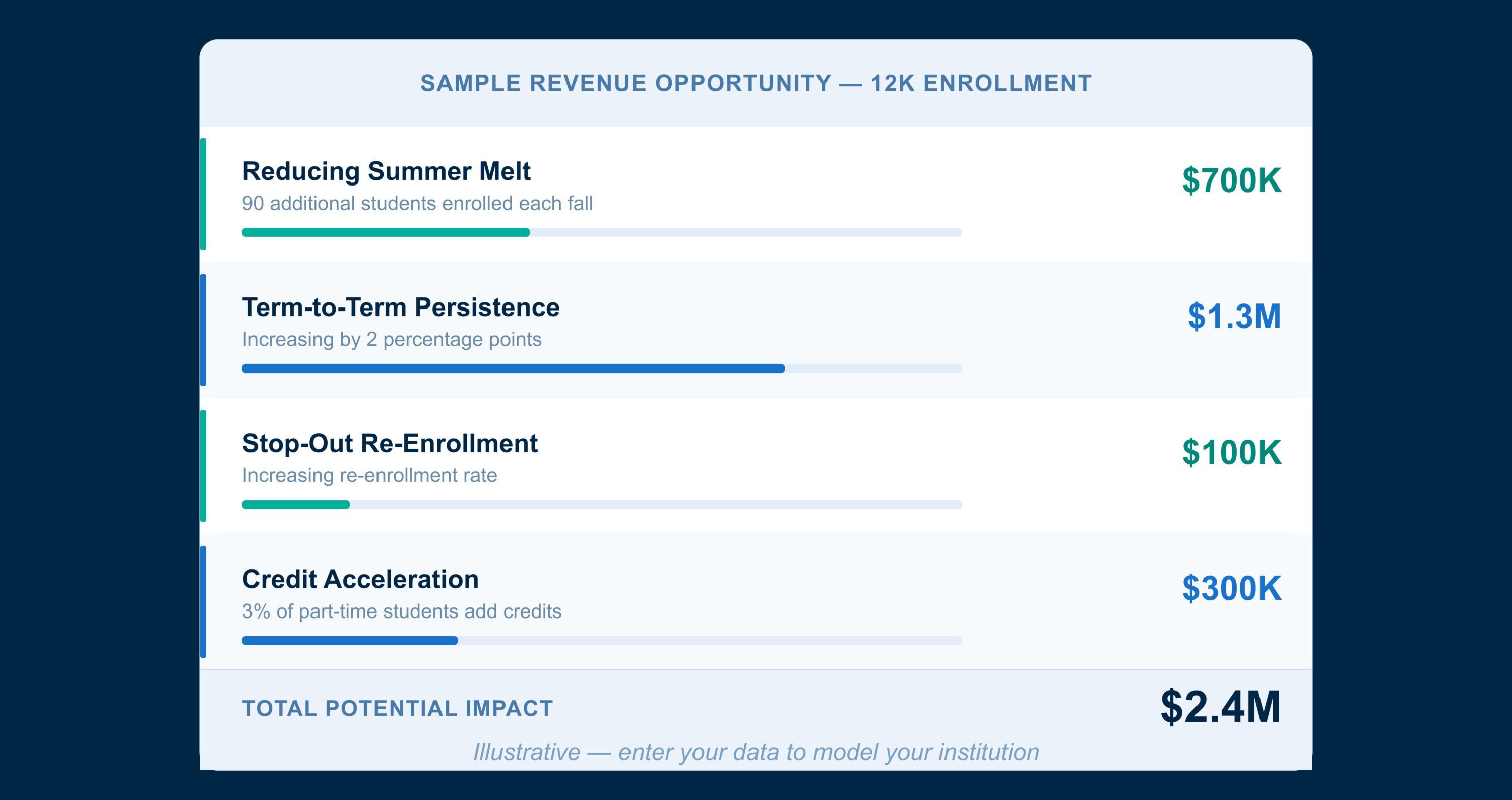1512x800 pixels.
Task: Click the Increasing by 2 percentage points text
Action: (x=392, y=339)
